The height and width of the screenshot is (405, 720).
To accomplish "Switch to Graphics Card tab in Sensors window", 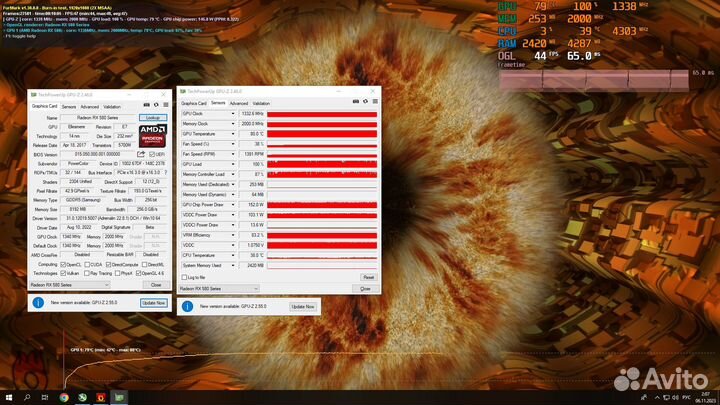I will (x=194, y=103).
